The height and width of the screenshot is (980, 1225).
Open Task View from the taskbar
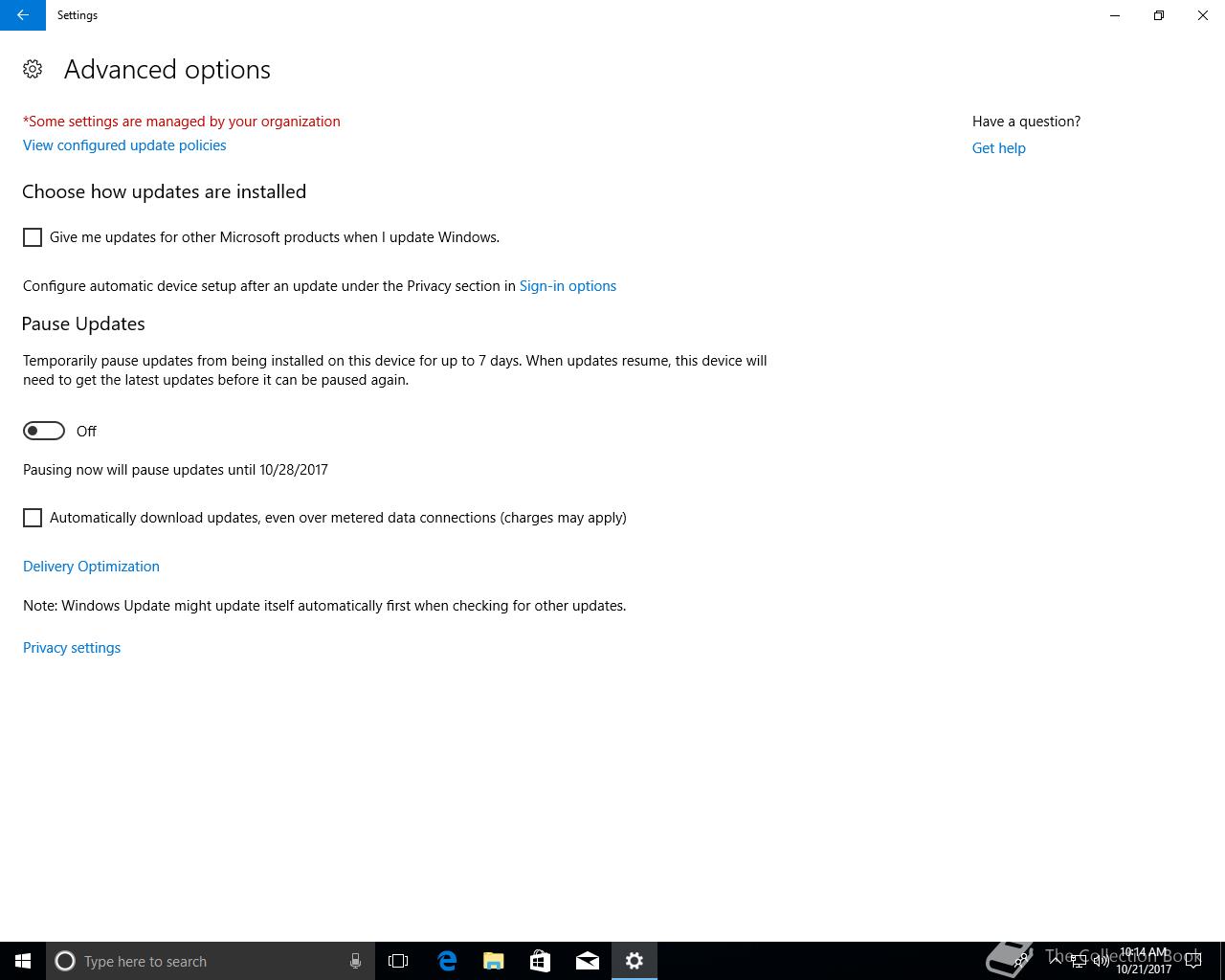398,961
